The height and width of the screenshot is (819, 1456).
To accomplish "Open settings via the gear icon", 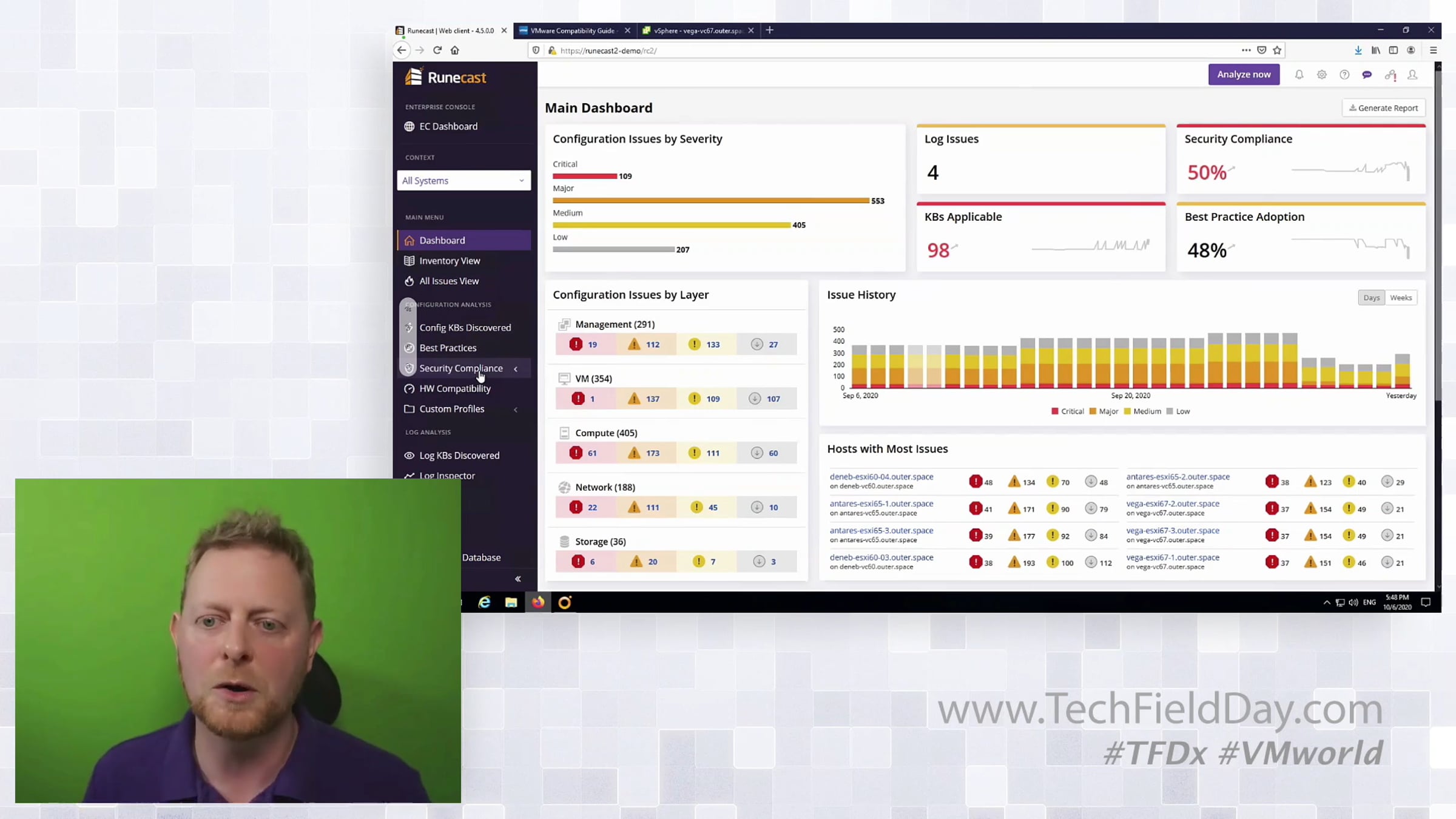I will [x=1321, y=75].
